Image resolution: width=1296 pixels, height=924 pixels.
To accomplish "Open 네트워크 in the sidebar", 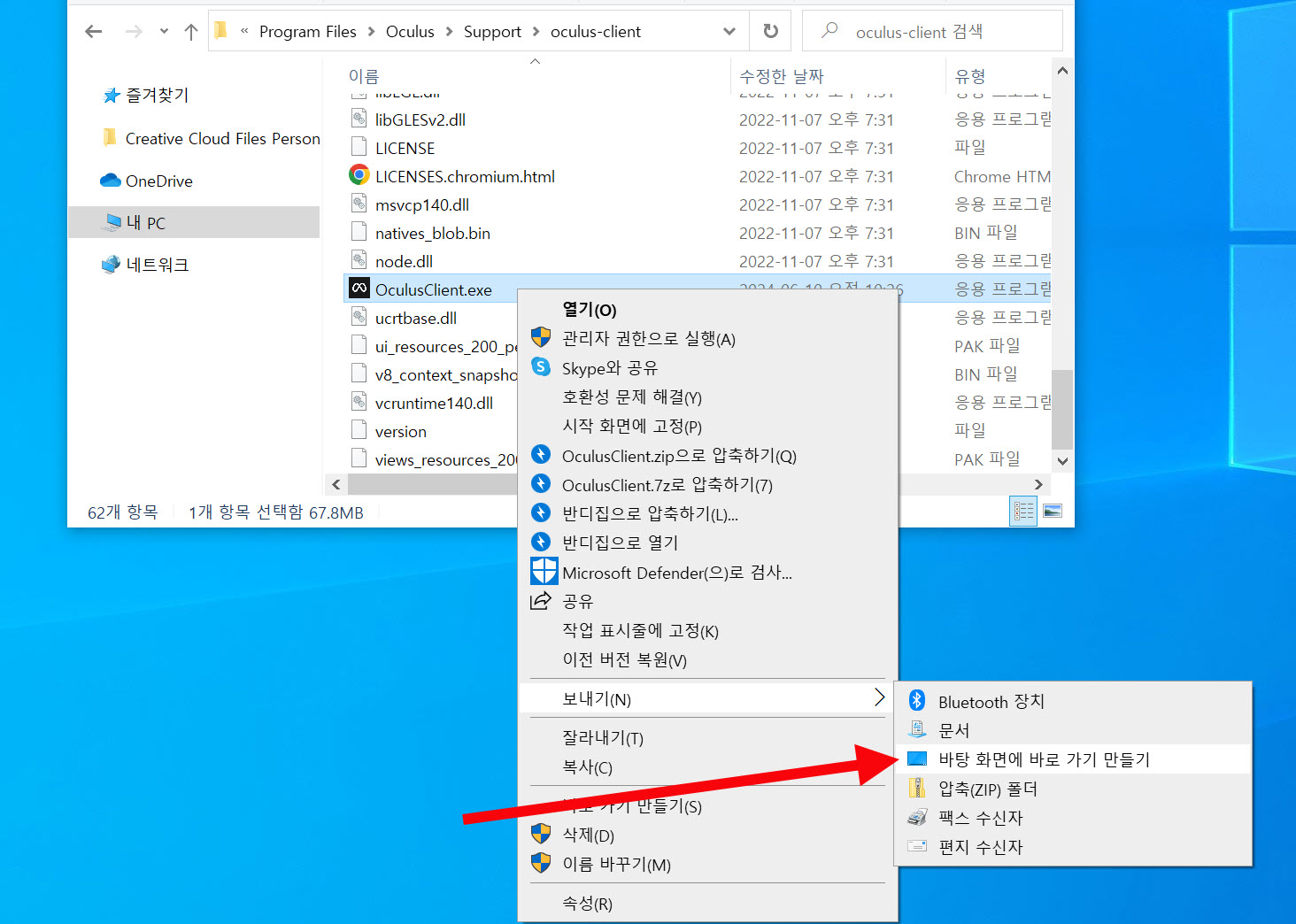I will coord(145,265).
